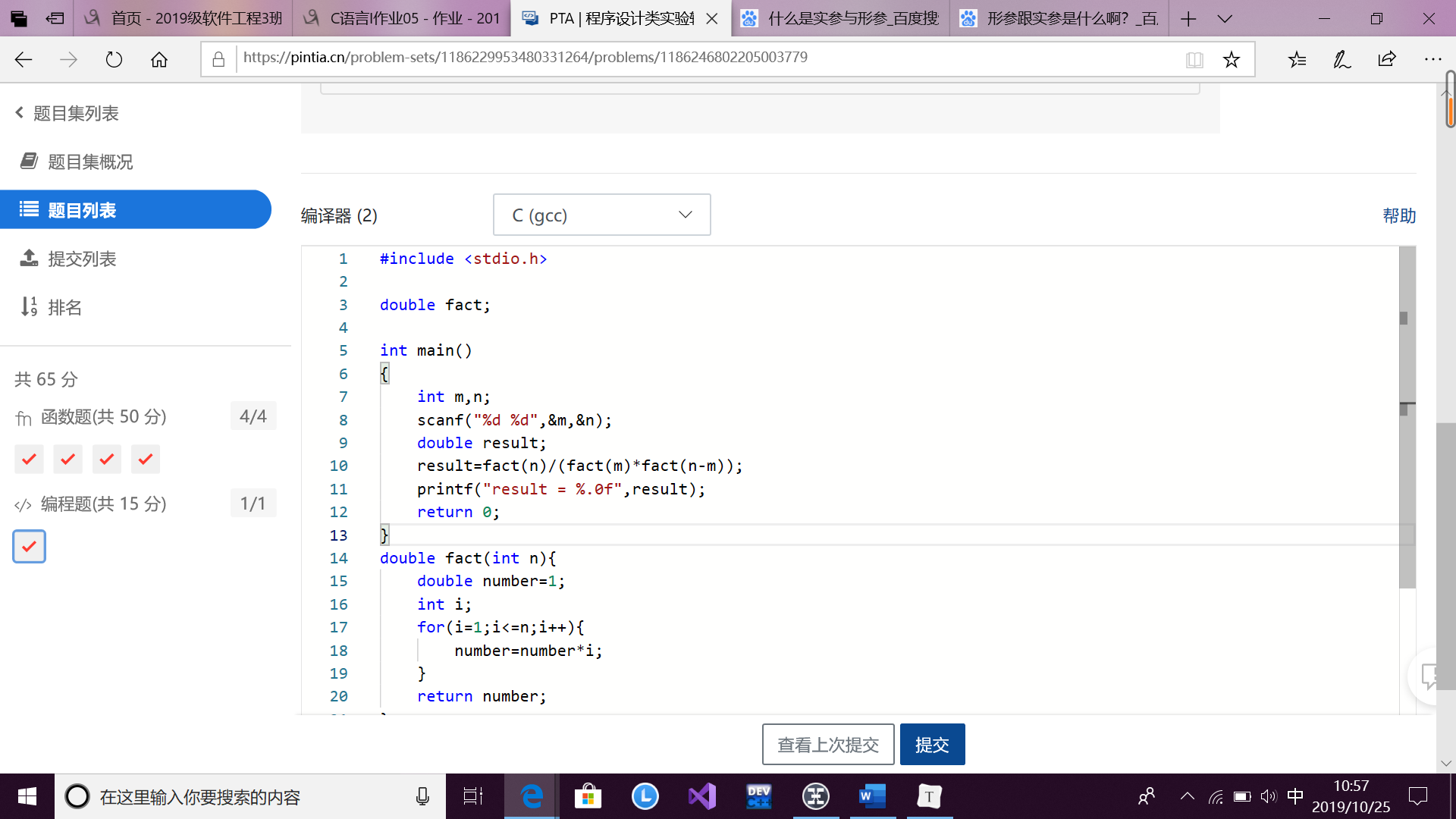Click the browser refresh icon
The image size is (1456, 819).
114,59
